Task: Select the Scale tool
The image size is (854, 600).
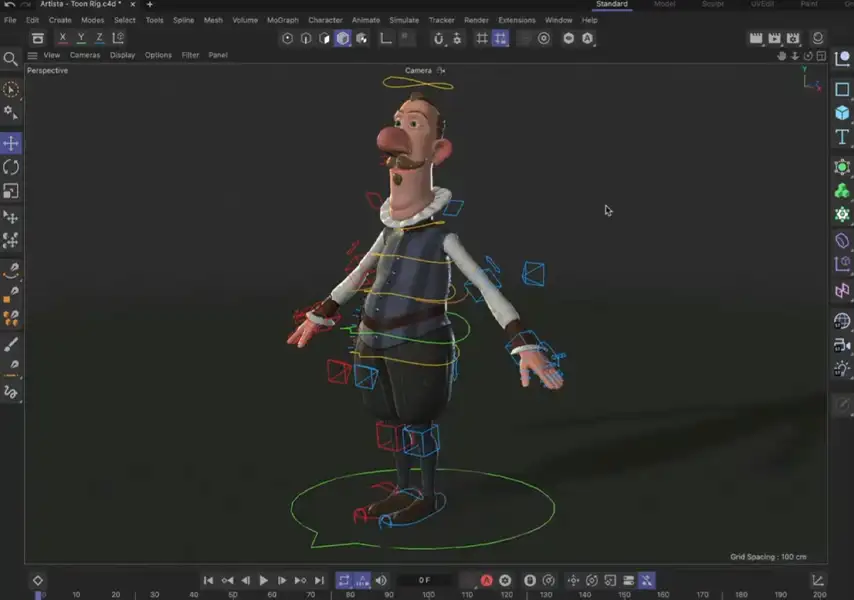Action: (x=11, y=190)
